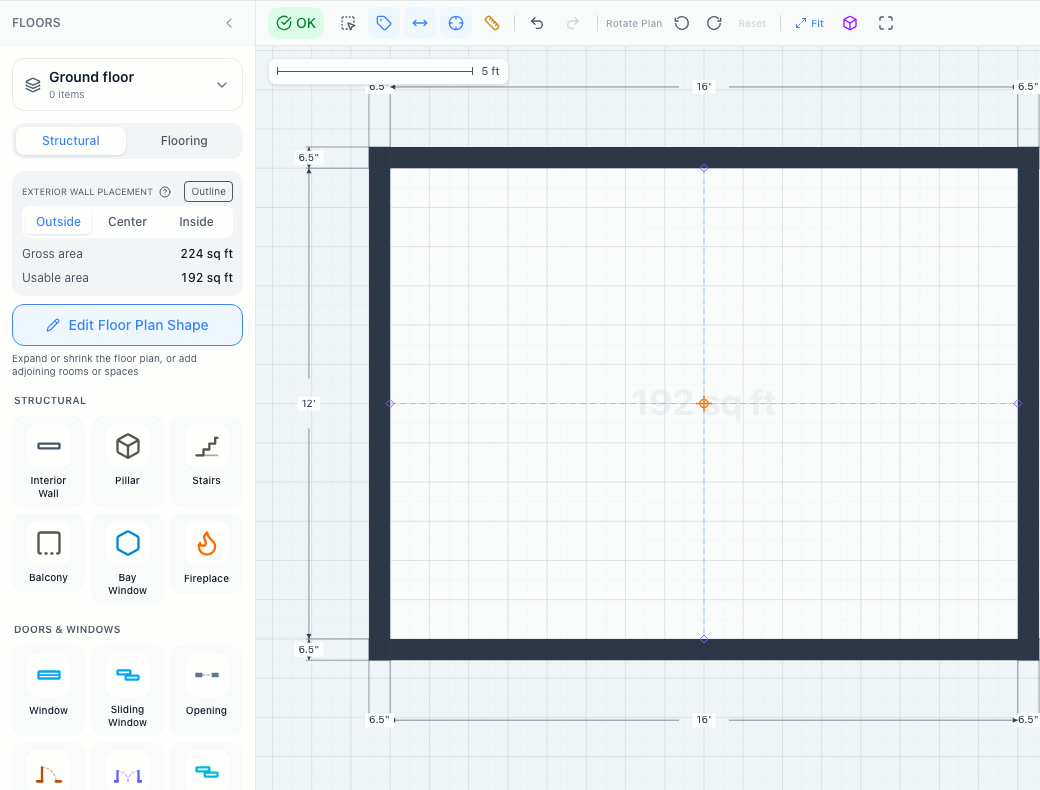The width and height of the screenshot is (1040, 790).
Task: Click the upper-left 6.5" wall thickness label
Action: [x=308, y=157]
